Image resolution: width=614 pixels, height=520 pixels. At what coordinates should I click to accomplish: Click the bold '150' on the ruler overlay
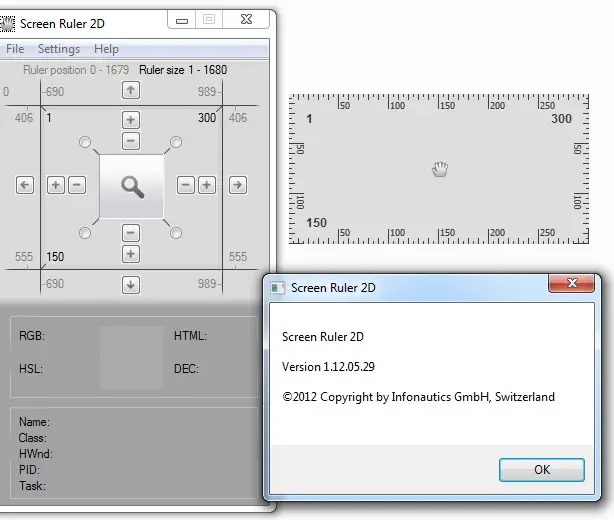[x=316, y=223]
